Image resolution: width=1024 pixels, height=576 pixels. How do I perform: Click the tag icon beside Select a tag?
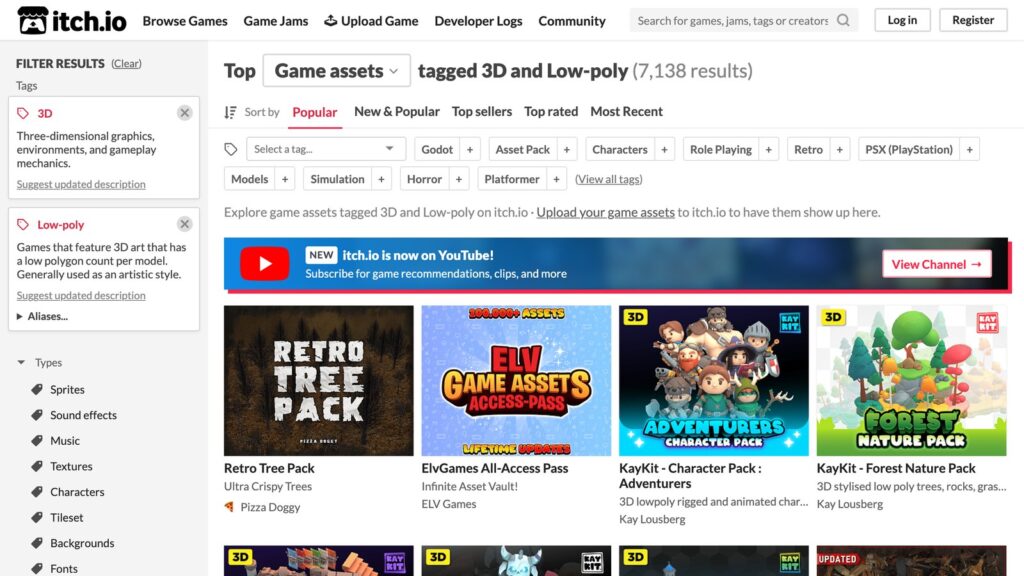coord(231,150)
